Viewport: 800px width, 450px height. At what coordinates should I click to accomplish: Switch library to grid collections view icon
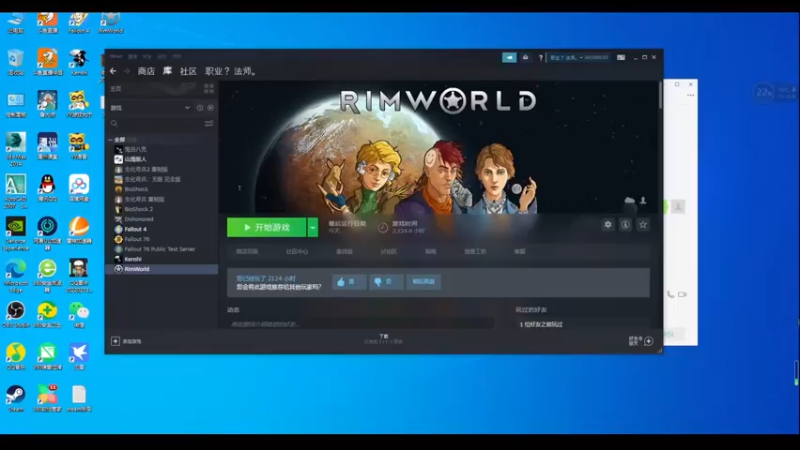pyautogui.click(x=209, y=89)
